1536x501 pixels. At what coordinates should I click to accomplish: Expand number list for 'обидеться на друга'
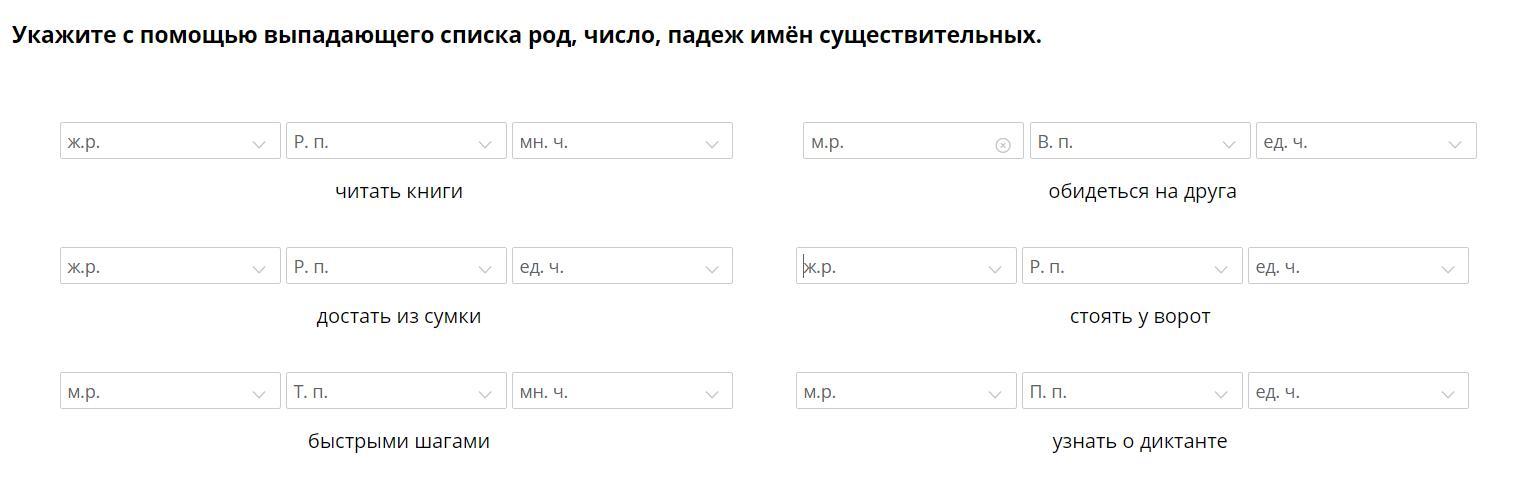tap(1366, 141)
